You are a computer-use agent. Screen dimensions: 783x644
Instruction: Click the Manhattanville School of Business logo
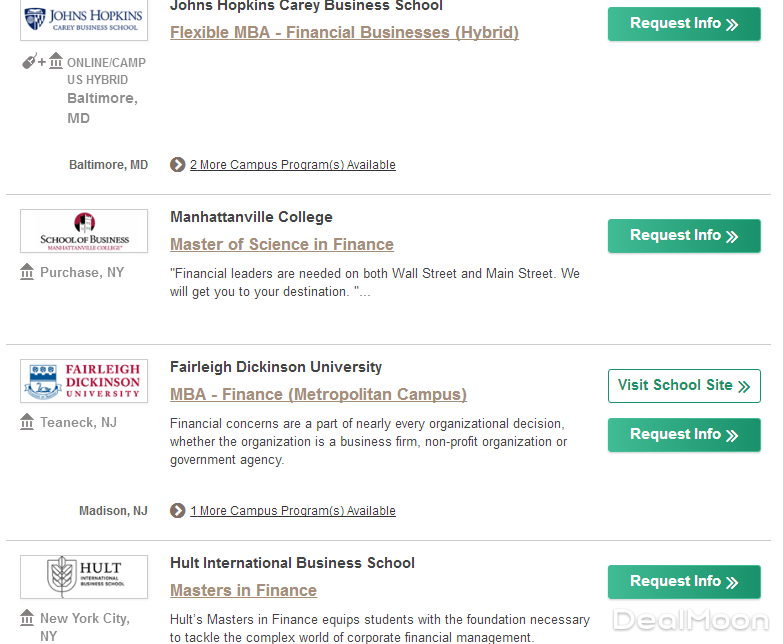click(84, 231)
